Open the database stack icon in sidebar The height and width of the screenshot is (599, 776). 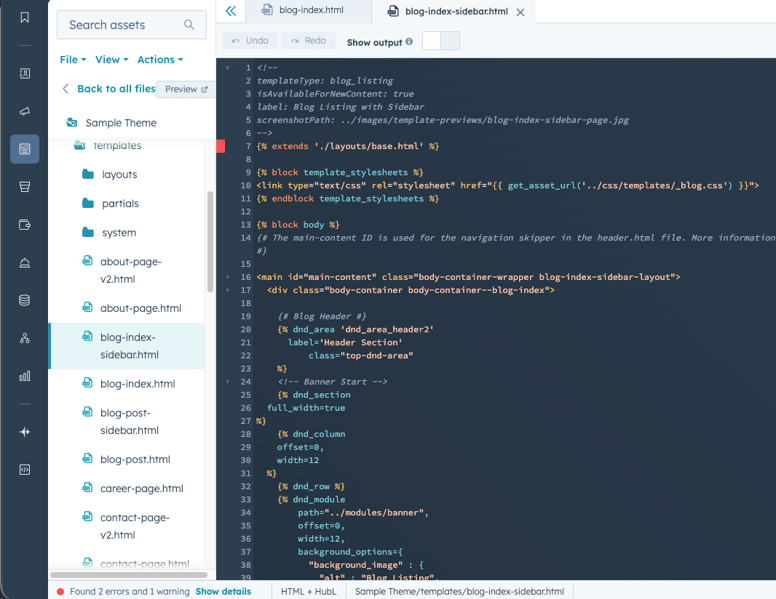[24, 300]
